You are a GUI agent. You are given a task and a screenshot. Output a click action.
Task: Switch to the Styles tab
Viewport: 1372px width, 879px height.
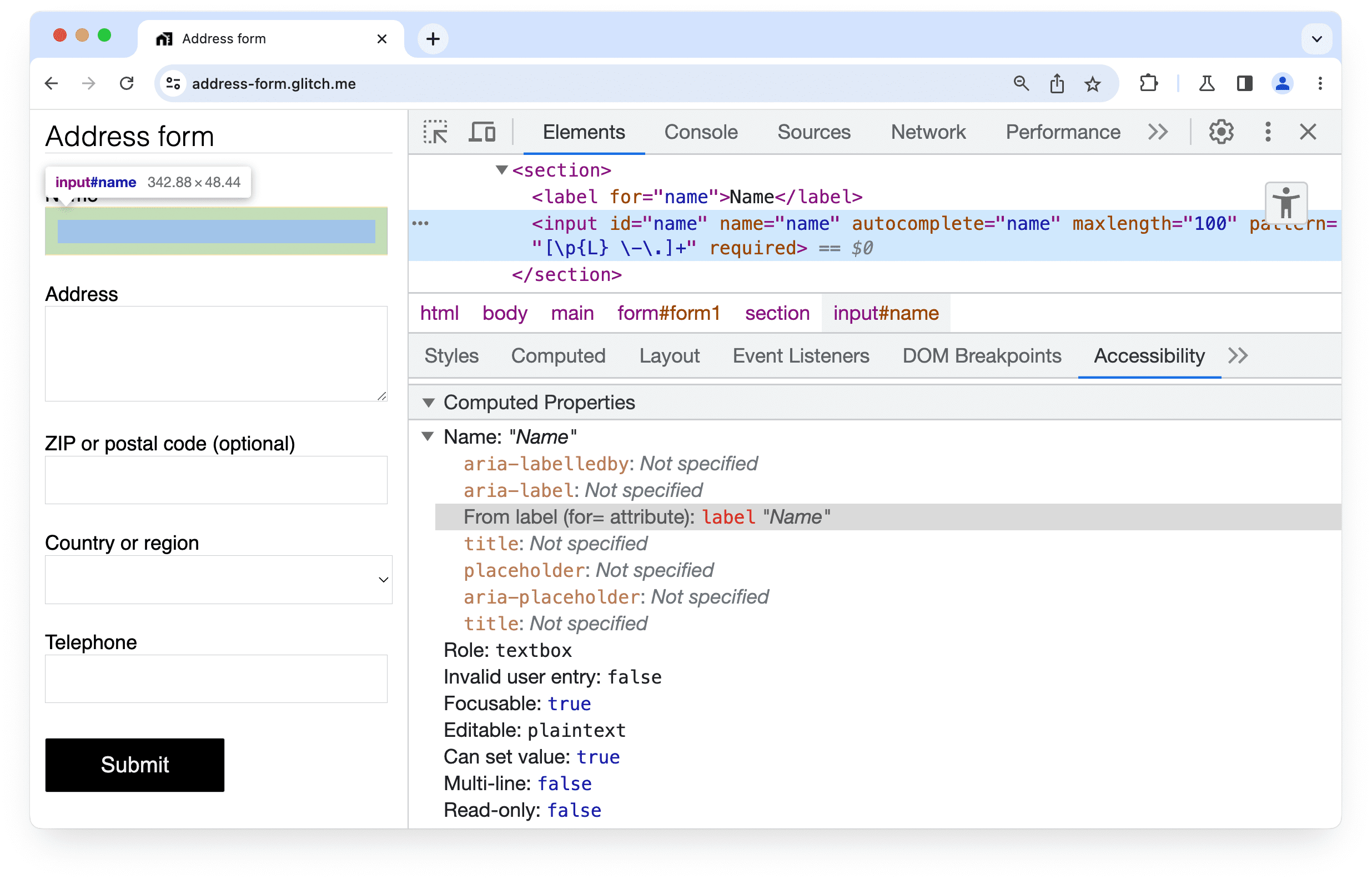[451, 356]
